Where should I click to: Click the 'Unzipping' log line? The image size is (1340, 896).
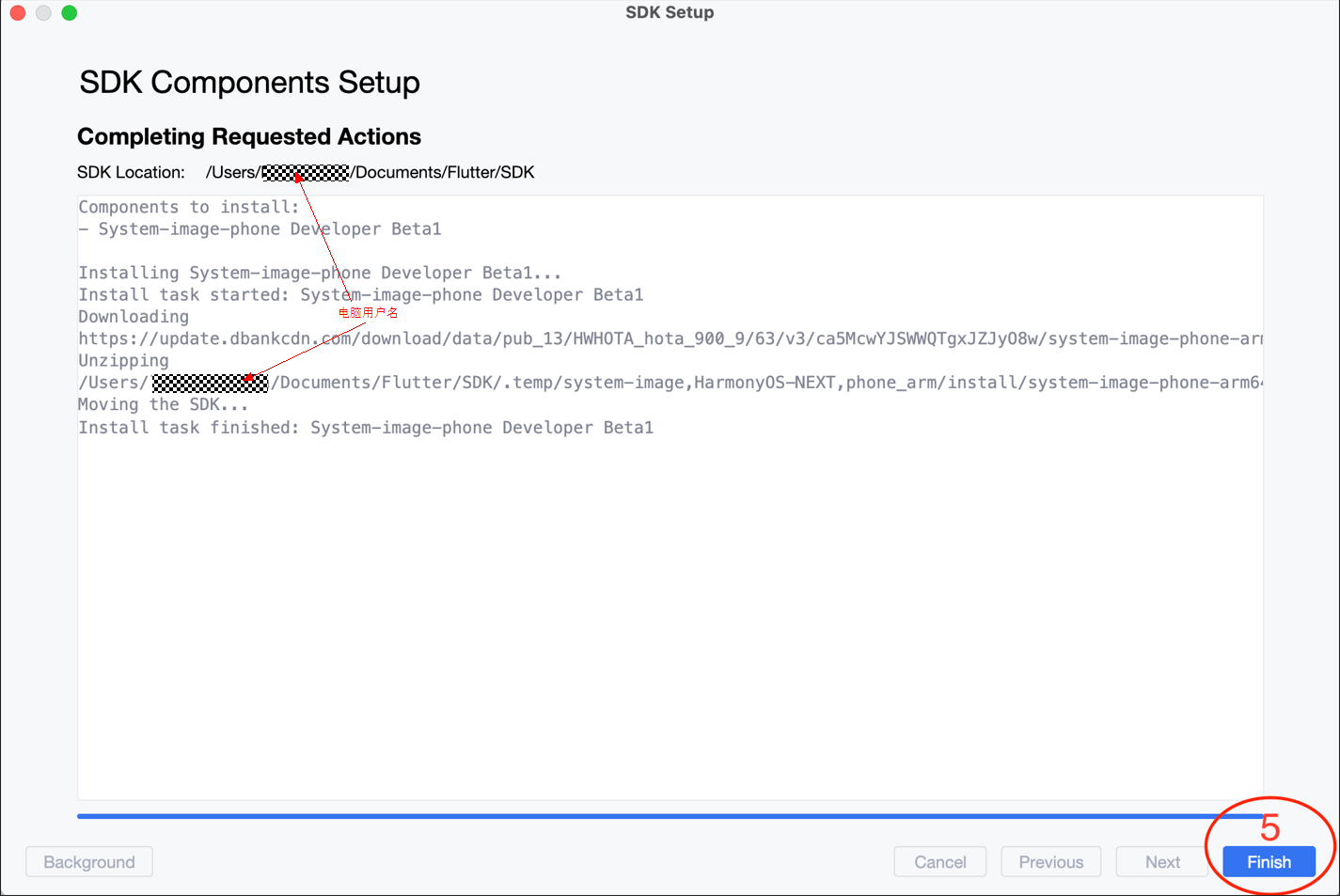pyautogui.click(x=123, y=360)
